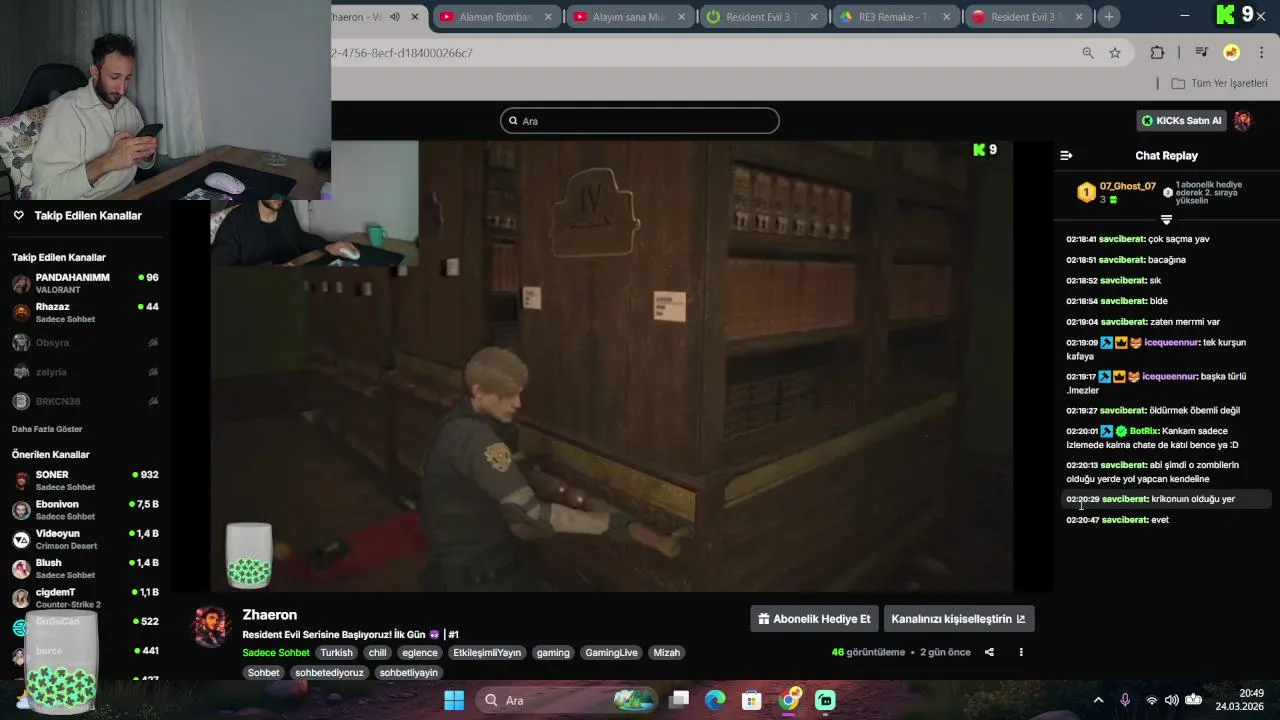
Task: Select the Mizah tag
Action: coord(666,653)
